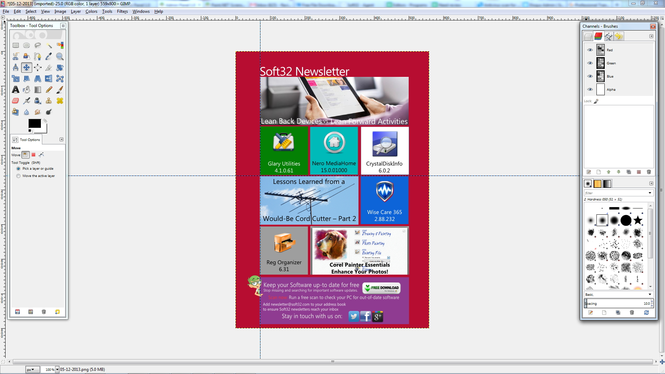The height and width of the screenshot is (374, 665).
Task: Set Move mode to layer
Action: coord(25,155)
